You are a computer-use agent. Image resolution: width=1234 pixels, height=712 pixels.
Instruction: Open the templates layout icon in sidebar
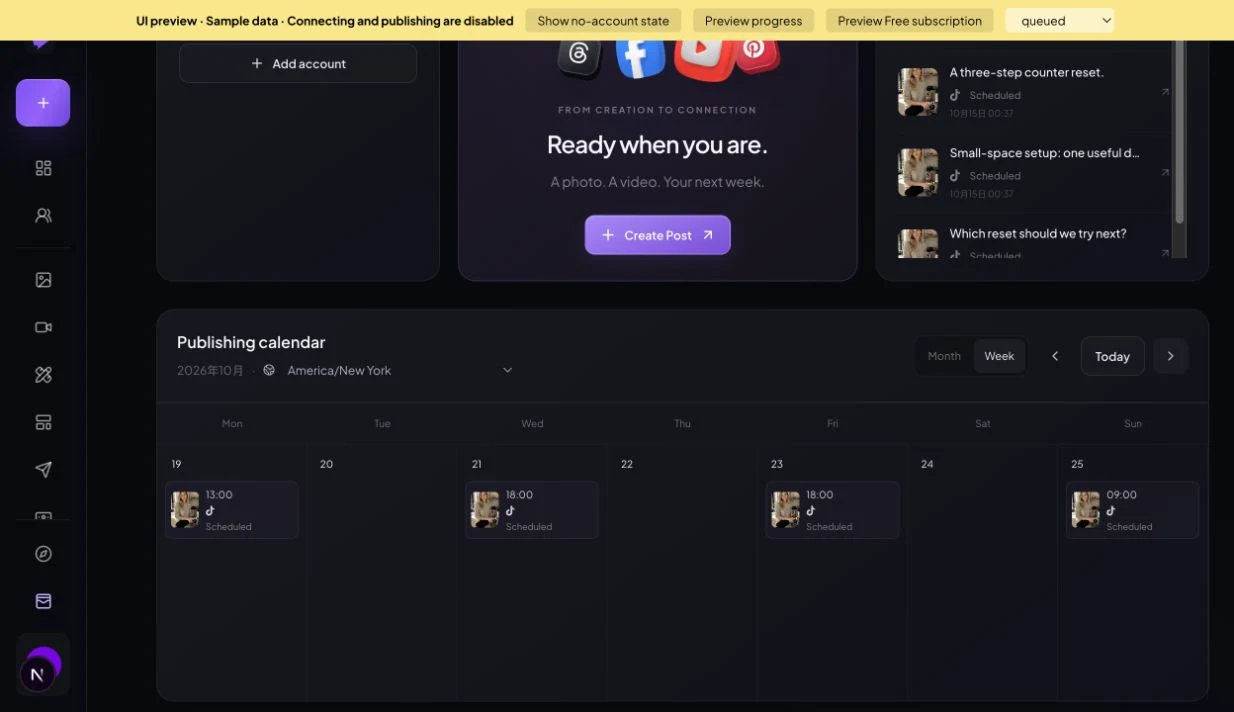pyautogui.click(x=43, y=422)
